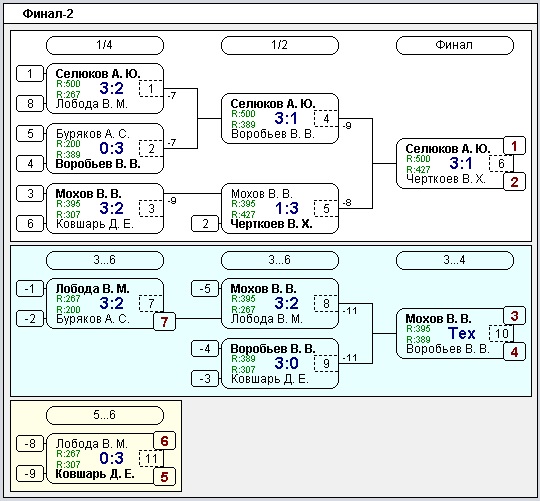Select the -5 source box near Мохов
The width and height of the screenshot is (540, 501).
pos(205,288)
